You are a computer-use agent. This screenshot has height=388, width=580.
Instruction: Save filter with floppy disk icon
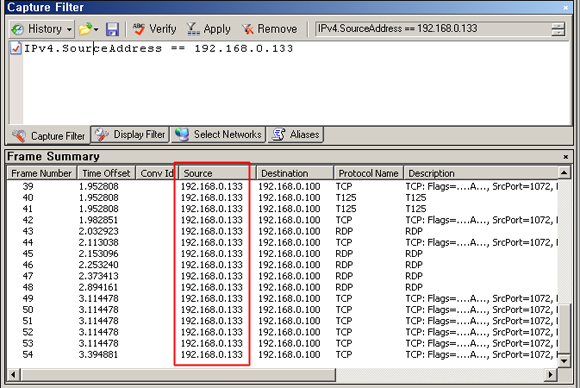(x=112, y=29)
